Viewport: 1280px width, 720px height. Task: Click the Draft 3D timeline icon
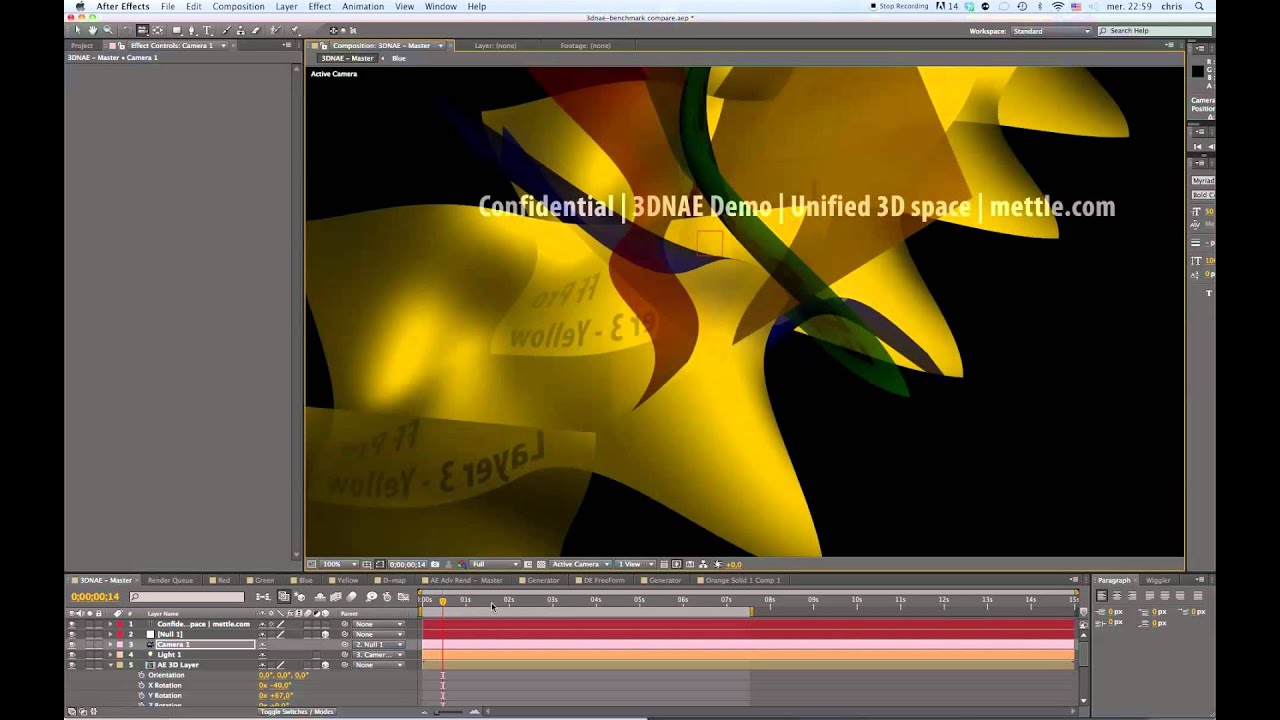[299, 597]
